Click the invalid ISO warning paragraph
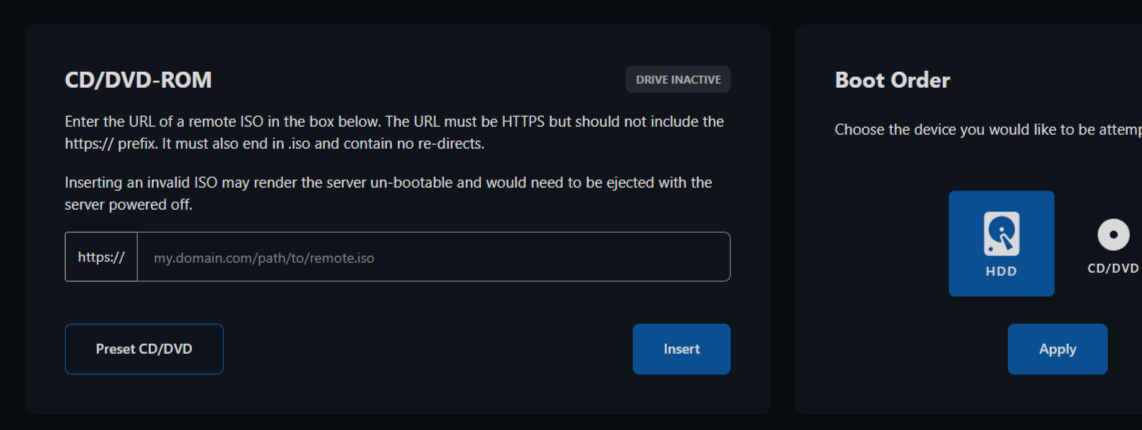Image resolution: width=1142 pixels, height=430 pixels. [x=388, y=193]
